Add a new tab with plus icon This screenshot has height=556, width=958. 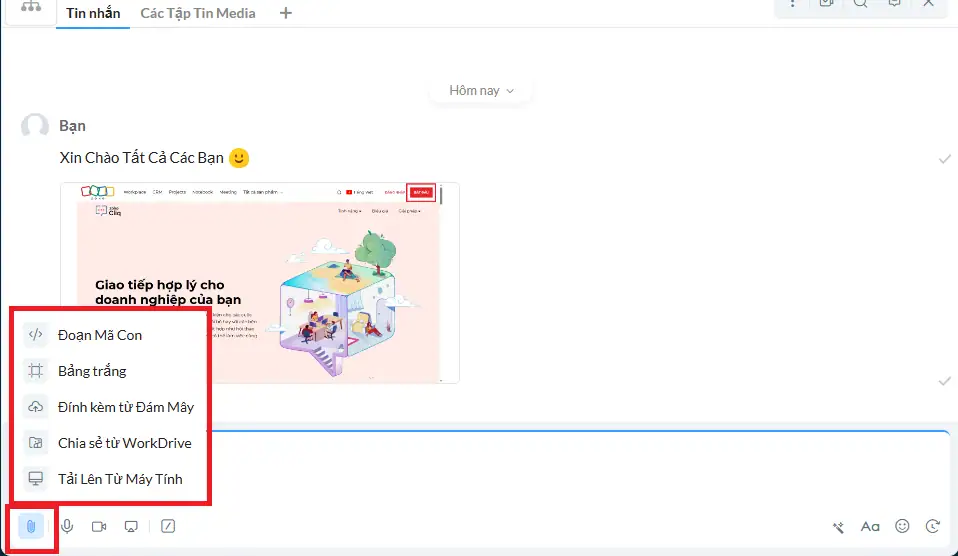pos(285,13)
